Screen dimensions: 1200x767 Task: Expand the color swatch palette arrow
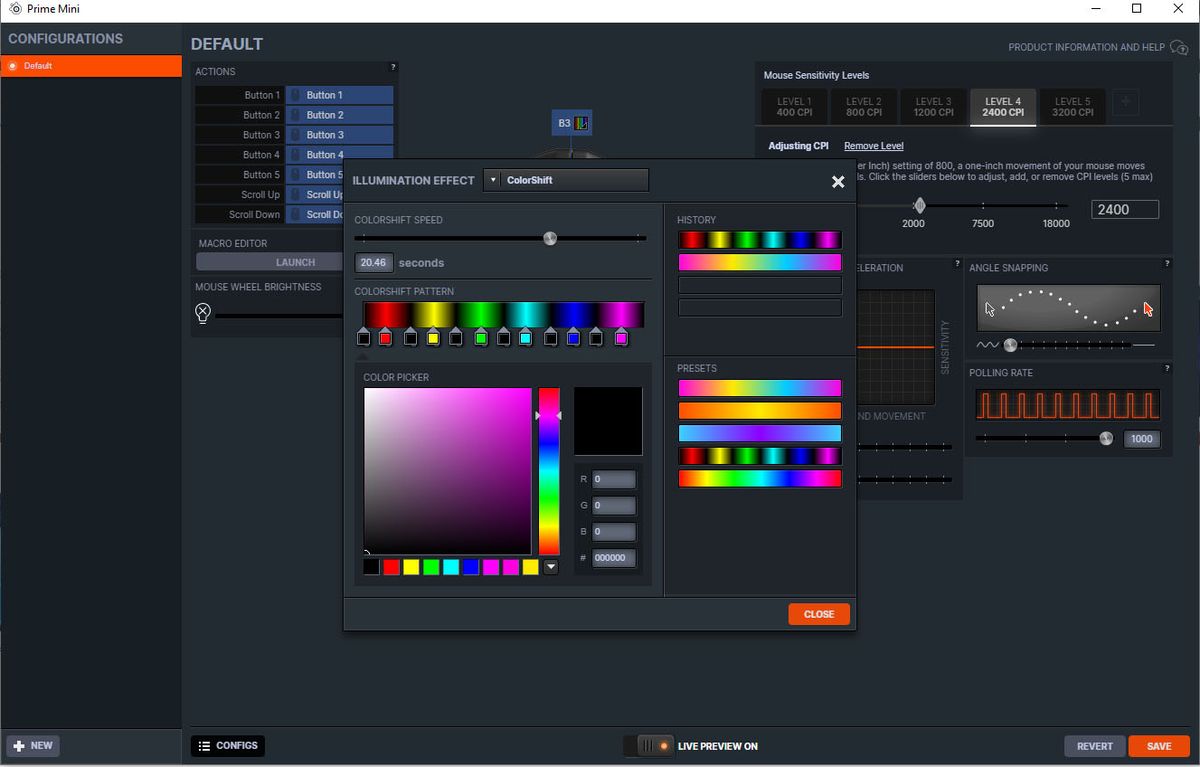550,567
